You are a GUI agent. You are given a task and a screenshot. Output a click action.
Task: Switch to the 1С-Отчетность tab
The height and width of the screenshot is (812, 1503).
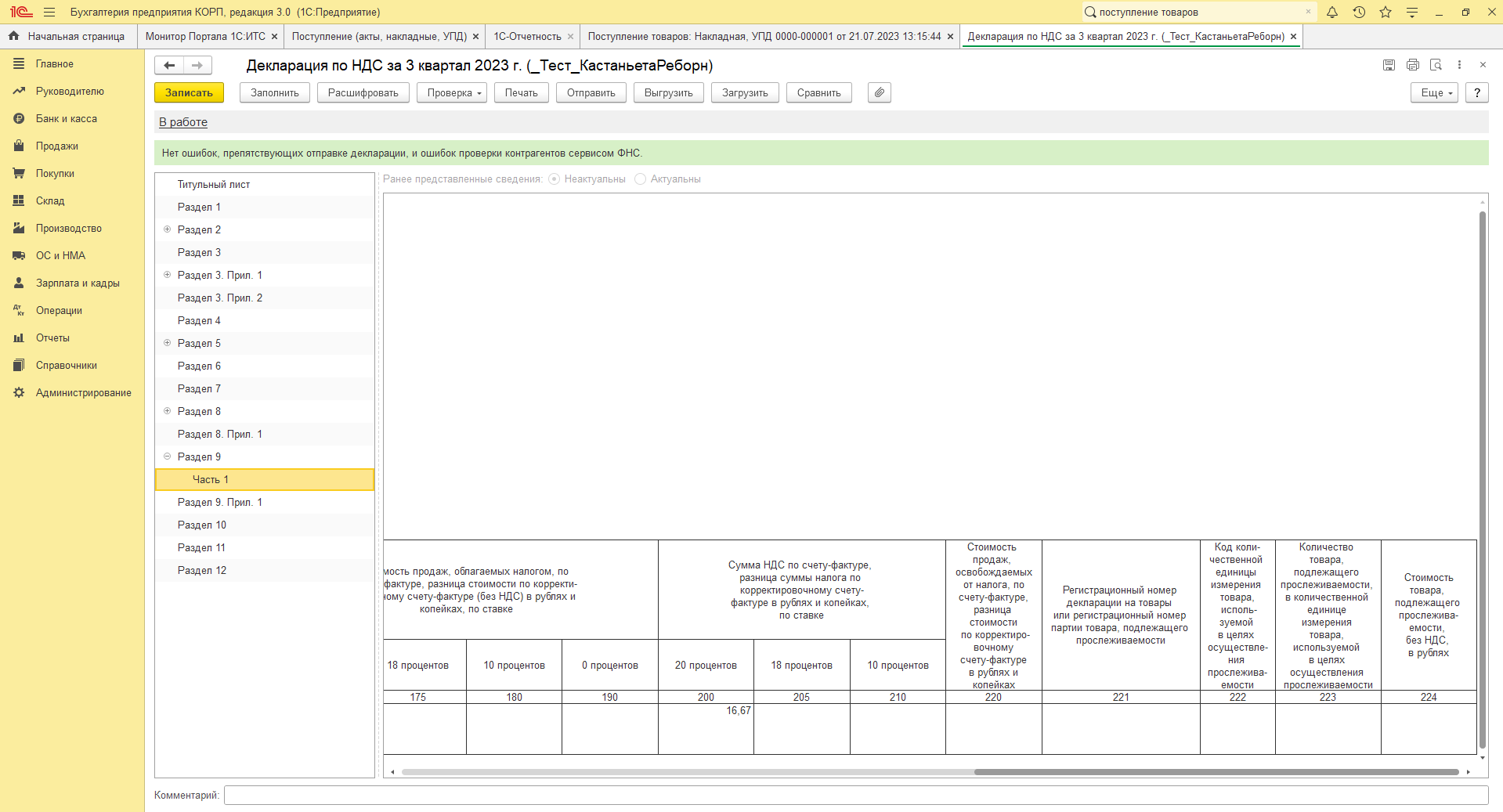tap(527, 37)
